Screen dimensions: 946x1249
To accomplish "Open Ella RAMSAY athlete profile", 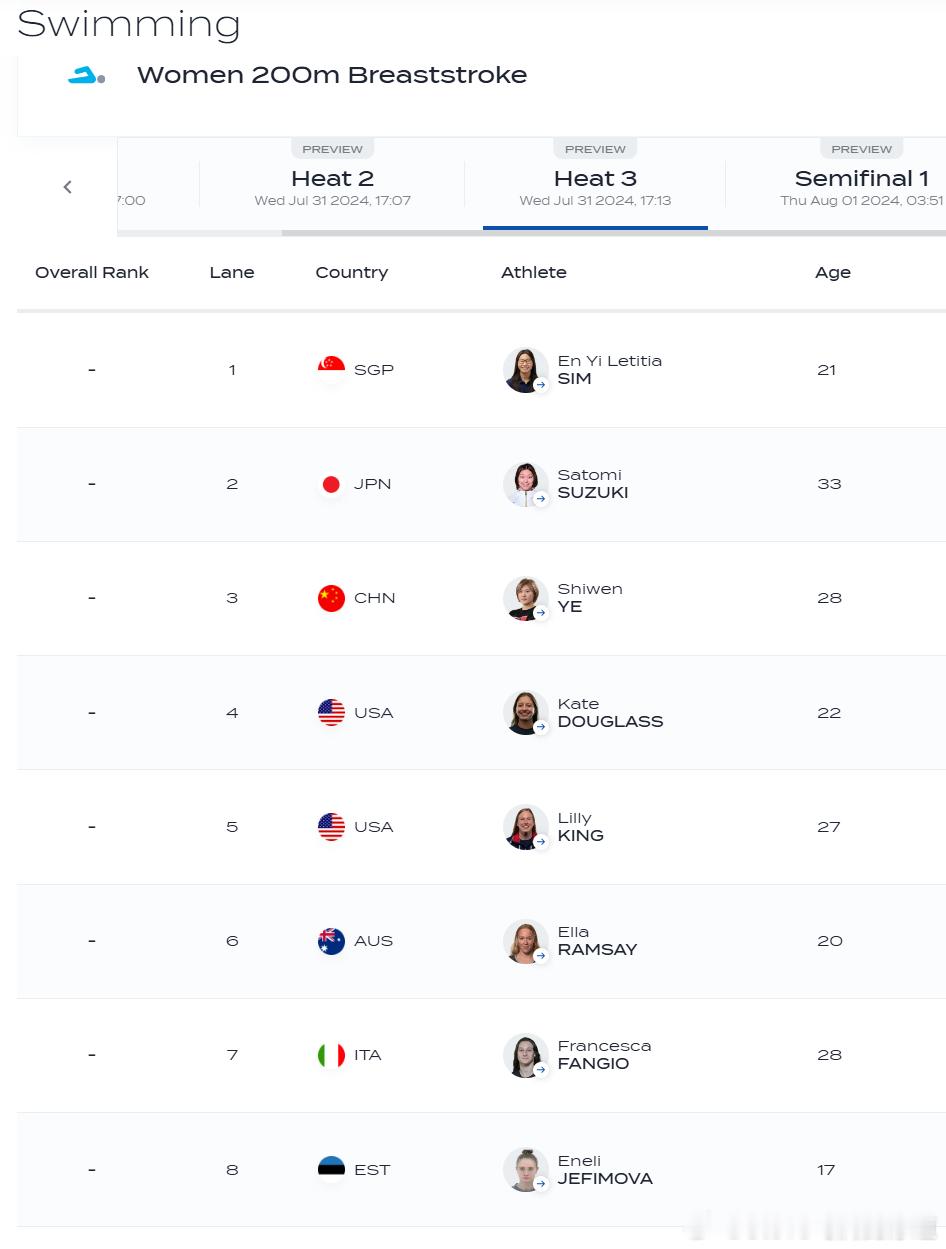I will click(x=597, y=941).
